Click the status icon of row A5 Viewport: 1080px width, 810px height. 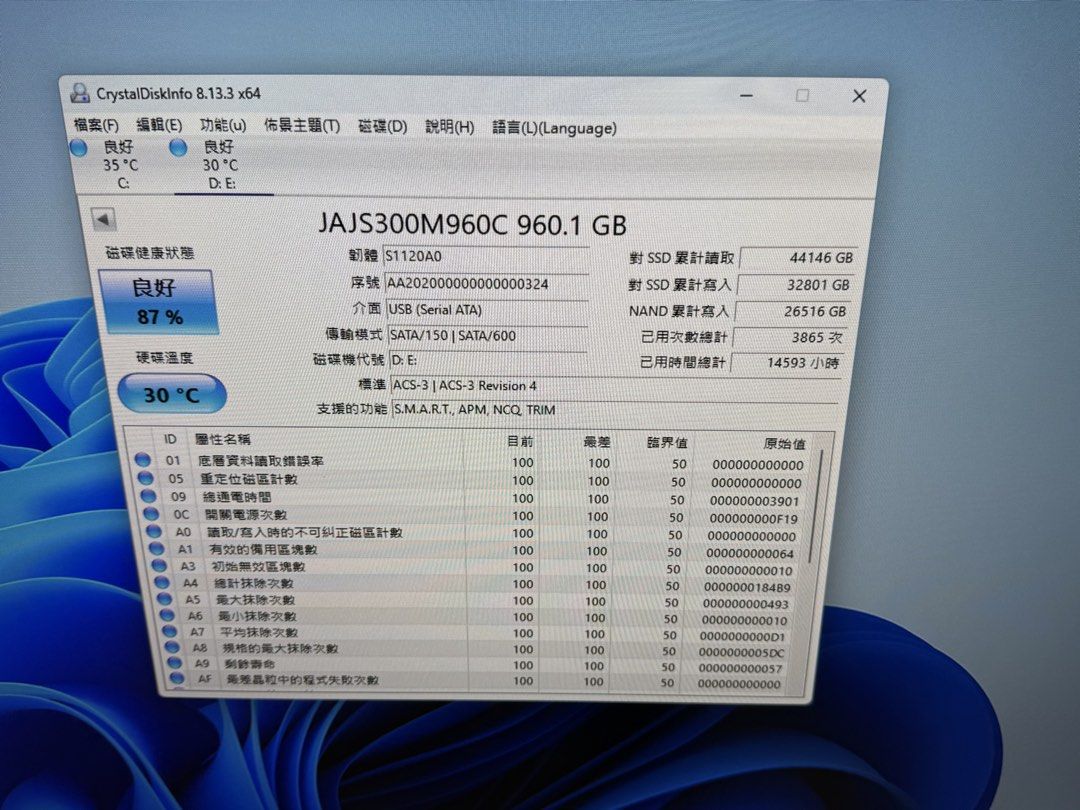165,599
